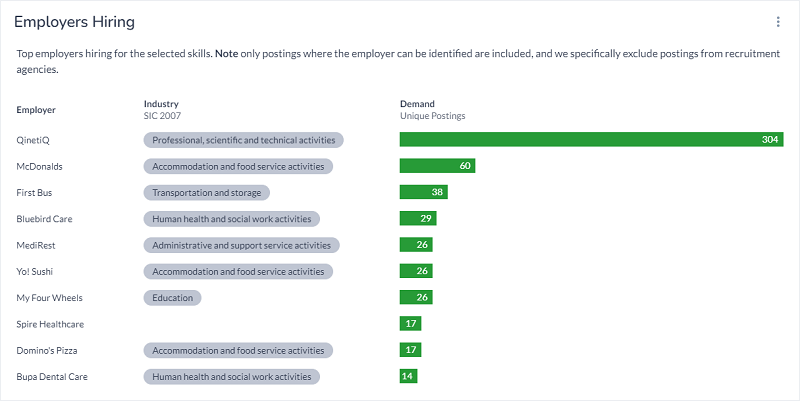Click McDonalds' Accommodation and food service tag
800x401 pixels.
238,166
